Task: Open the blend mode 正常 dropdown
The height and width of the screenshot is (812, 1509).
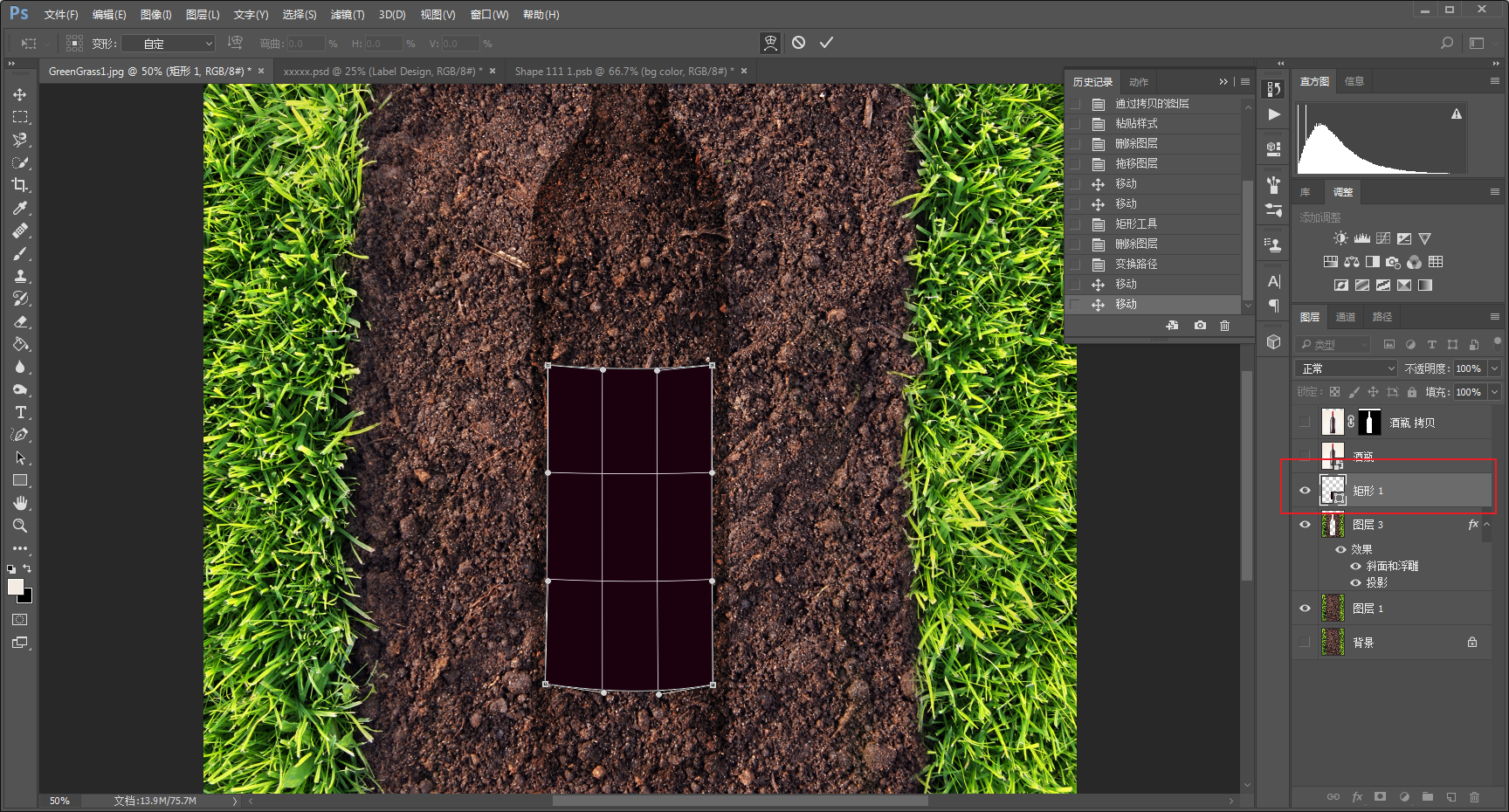Action: [1347, 368]
